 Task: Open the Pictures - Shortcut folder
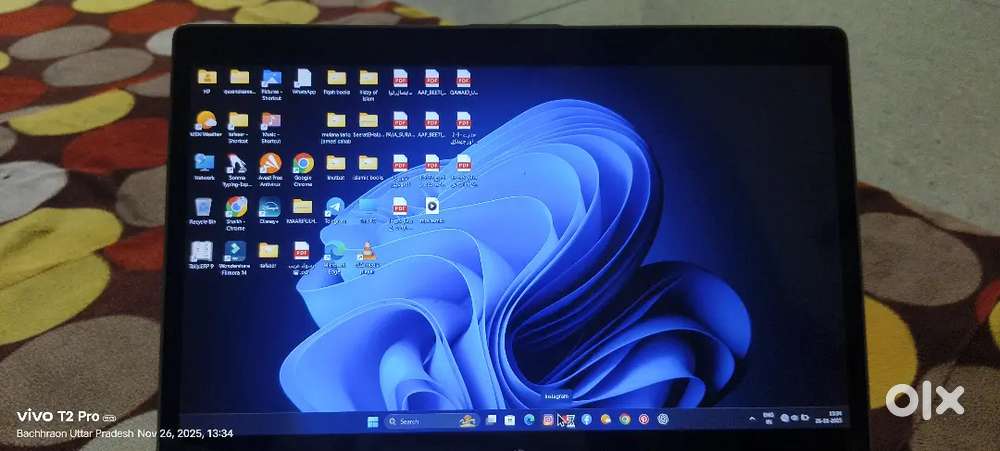[271, 78]
